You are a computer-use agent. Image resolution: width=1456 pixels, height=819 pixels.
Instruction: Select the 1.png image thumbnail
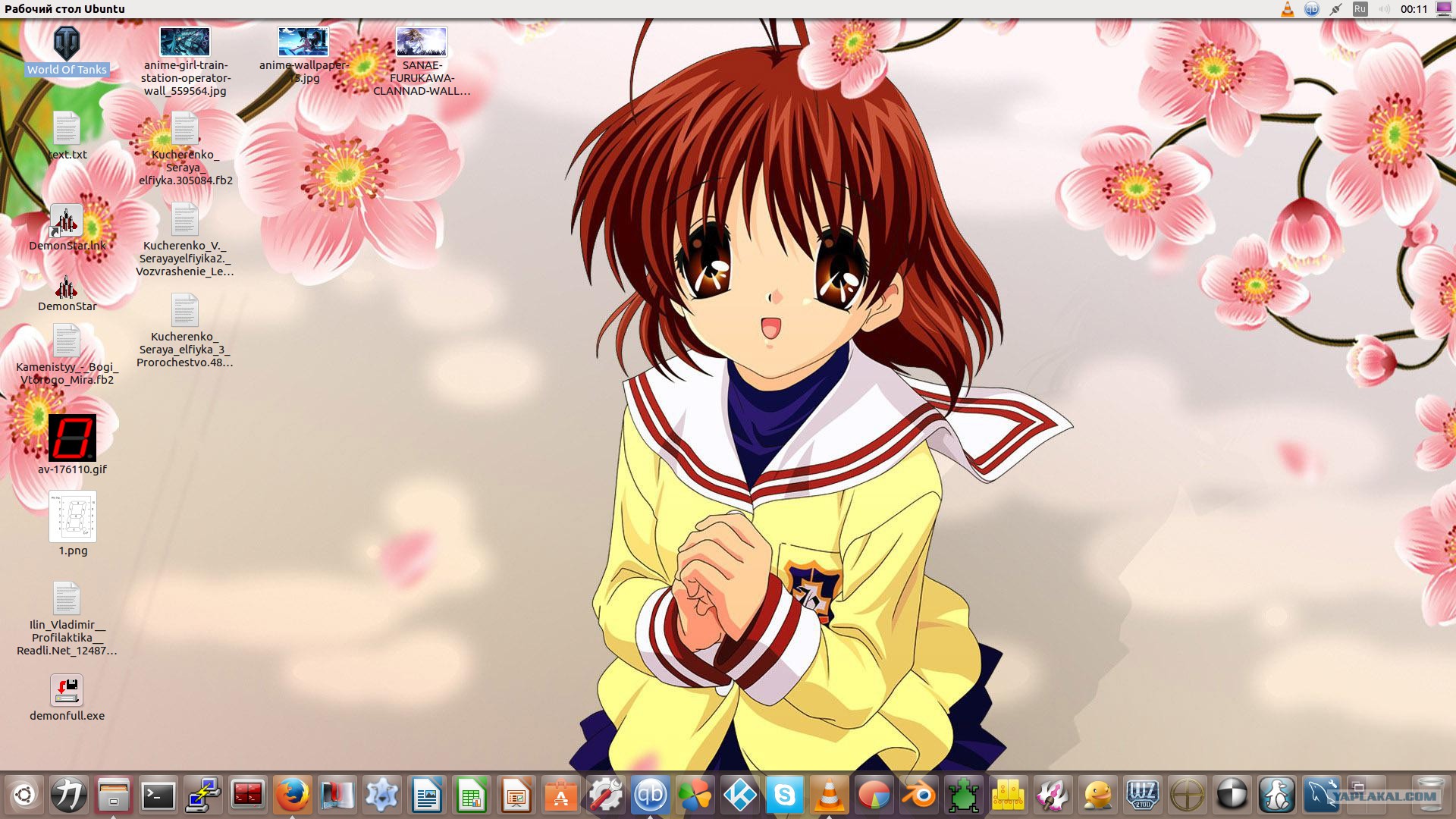point(73,516)
